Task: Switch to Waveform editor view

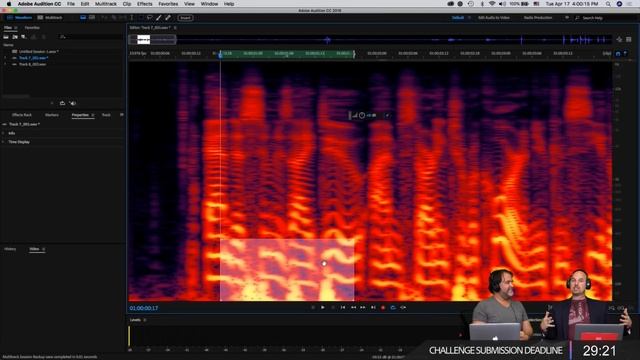Action: (x=20, y=18)
